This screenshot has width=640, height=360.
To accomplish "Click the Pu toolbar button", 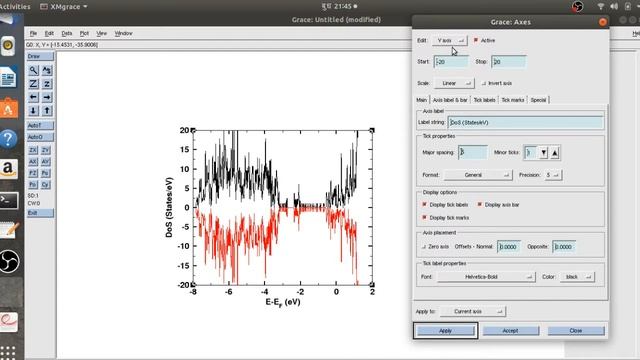I will pyautogui.click(x=45, y=173).
